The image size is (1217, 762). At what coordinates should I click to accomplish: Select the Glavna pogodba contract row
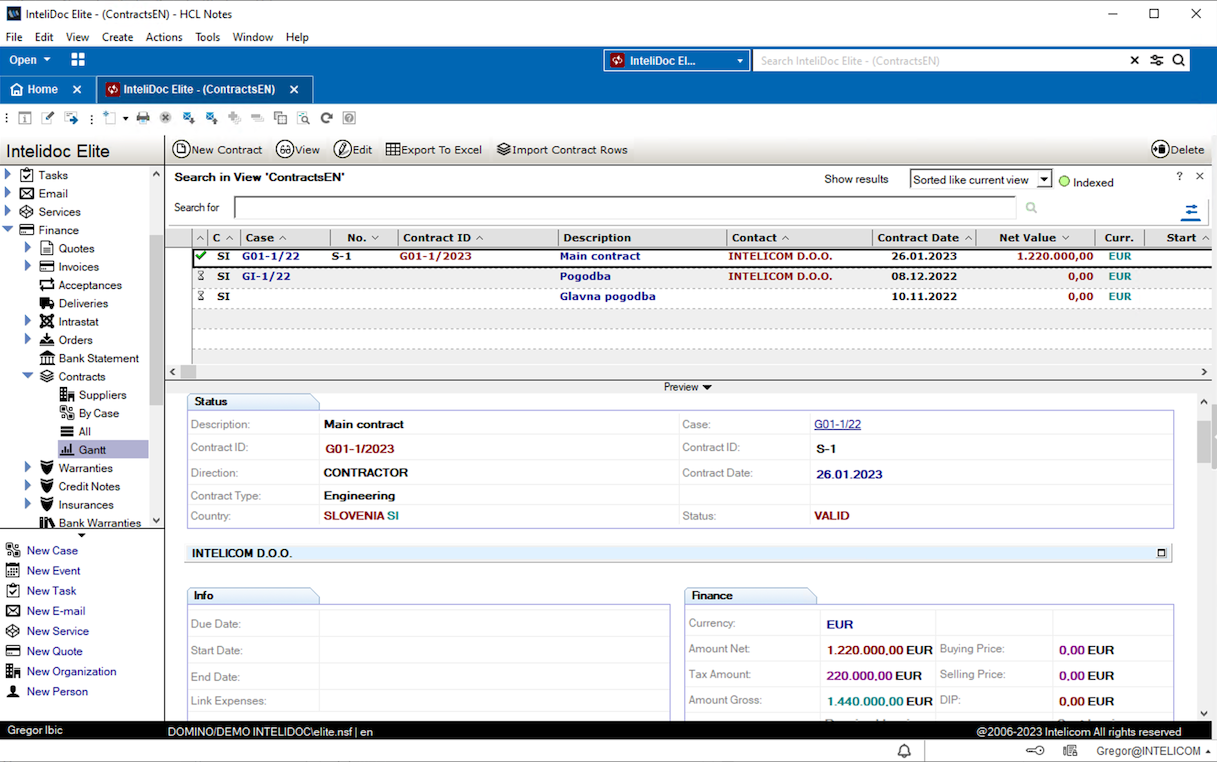pos(700,296)
